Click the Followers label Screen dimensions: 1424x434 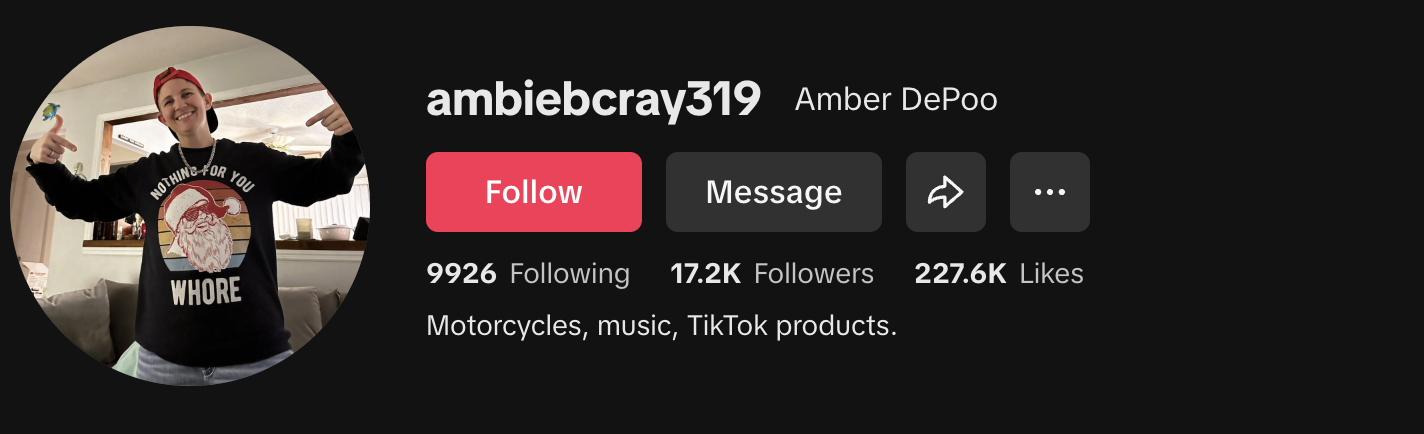814,274
